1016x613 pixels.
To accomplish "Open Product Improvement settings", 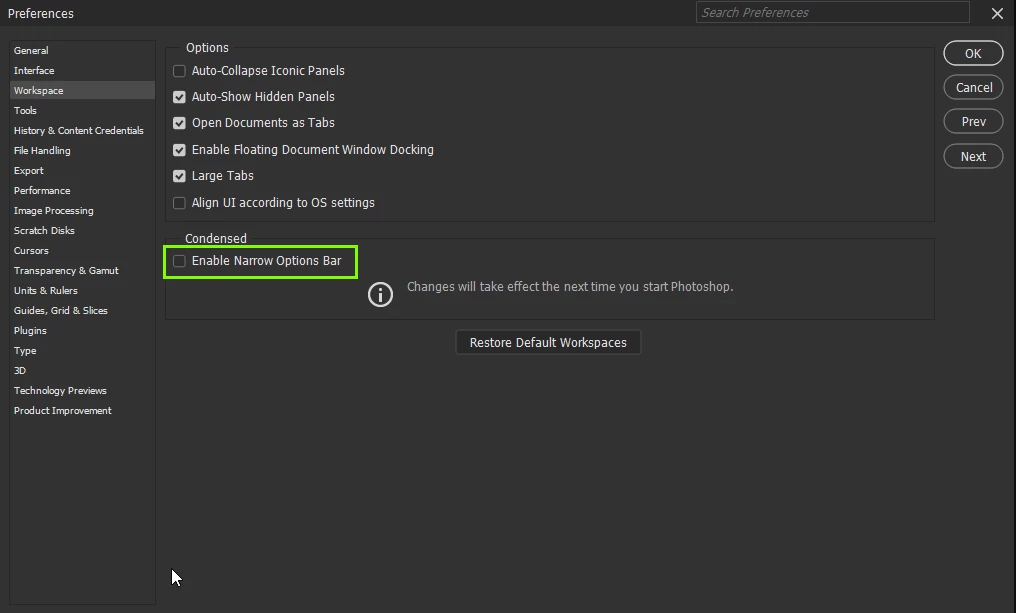I will point(82,411).
